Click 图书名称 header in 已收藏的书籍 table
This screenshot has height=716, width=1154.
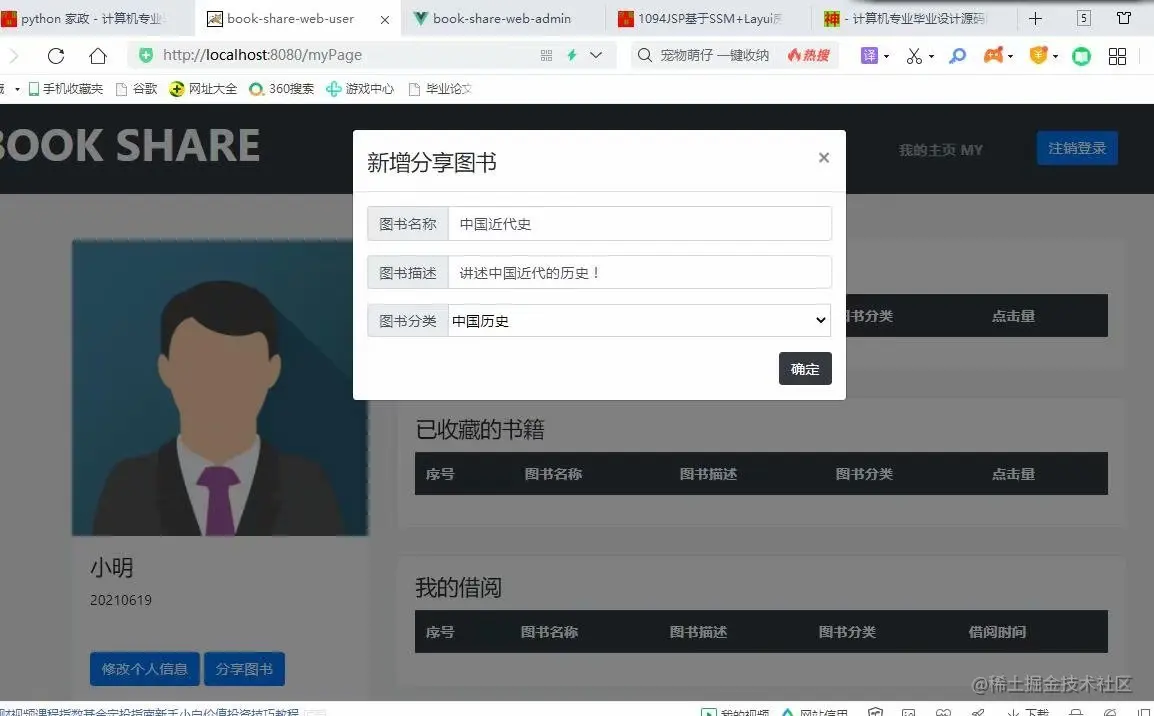[553, 474]
